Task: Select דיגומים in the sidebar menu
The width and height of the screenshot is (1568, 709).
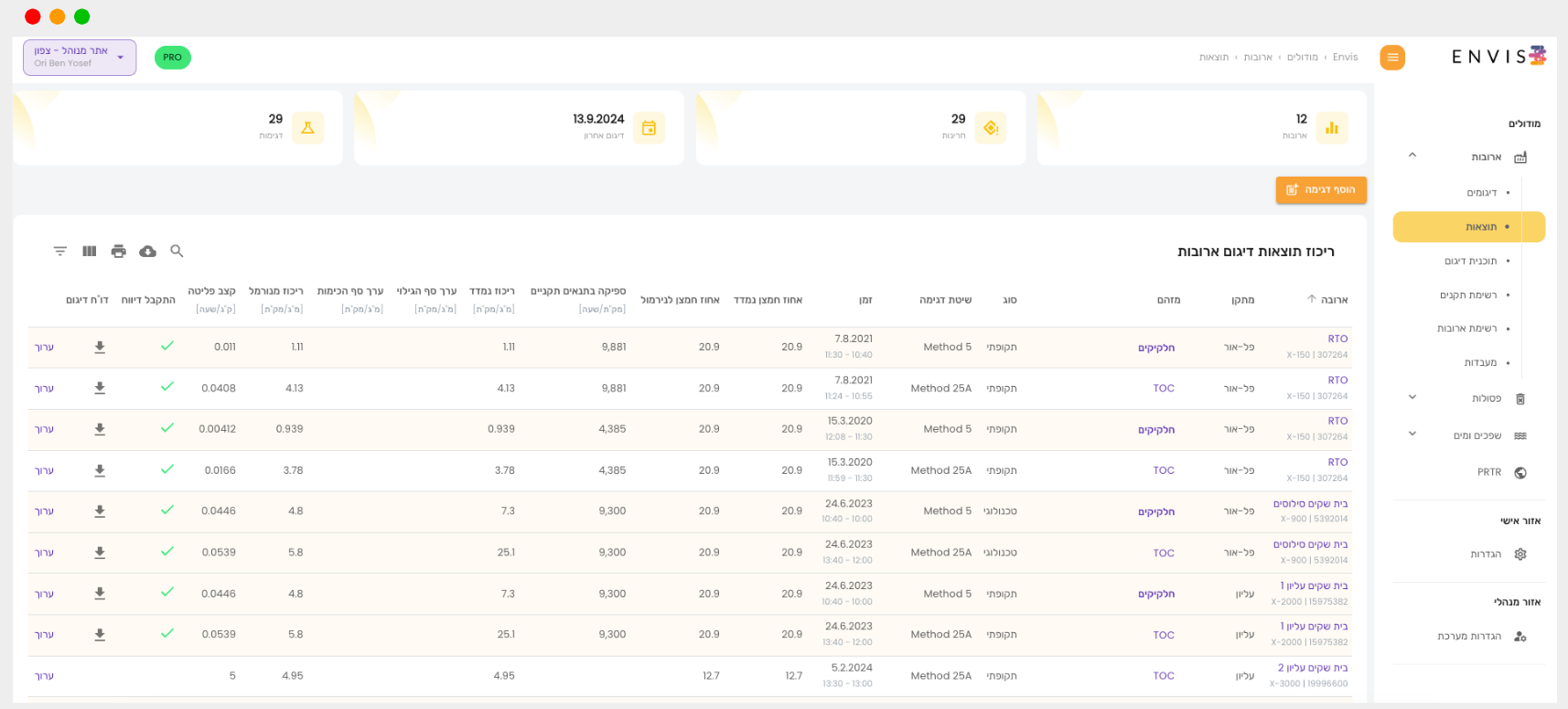Action: [x=1481, y=193]
